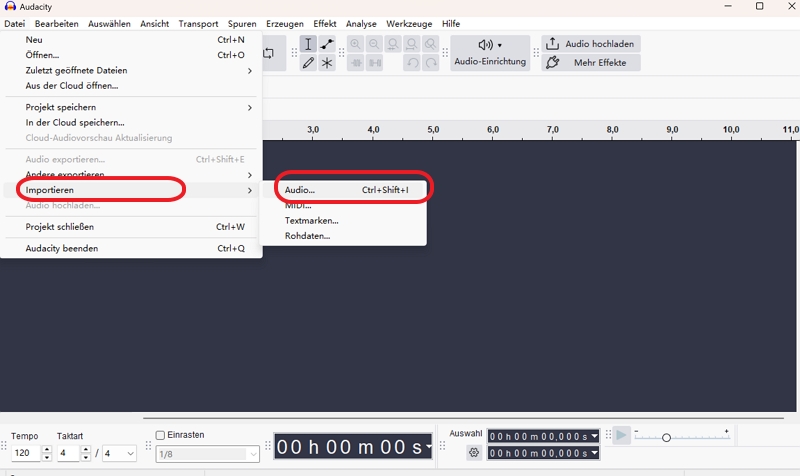Click the loop playback icon
This screenshot has height=476, width=800.
[x=268, y=52]
